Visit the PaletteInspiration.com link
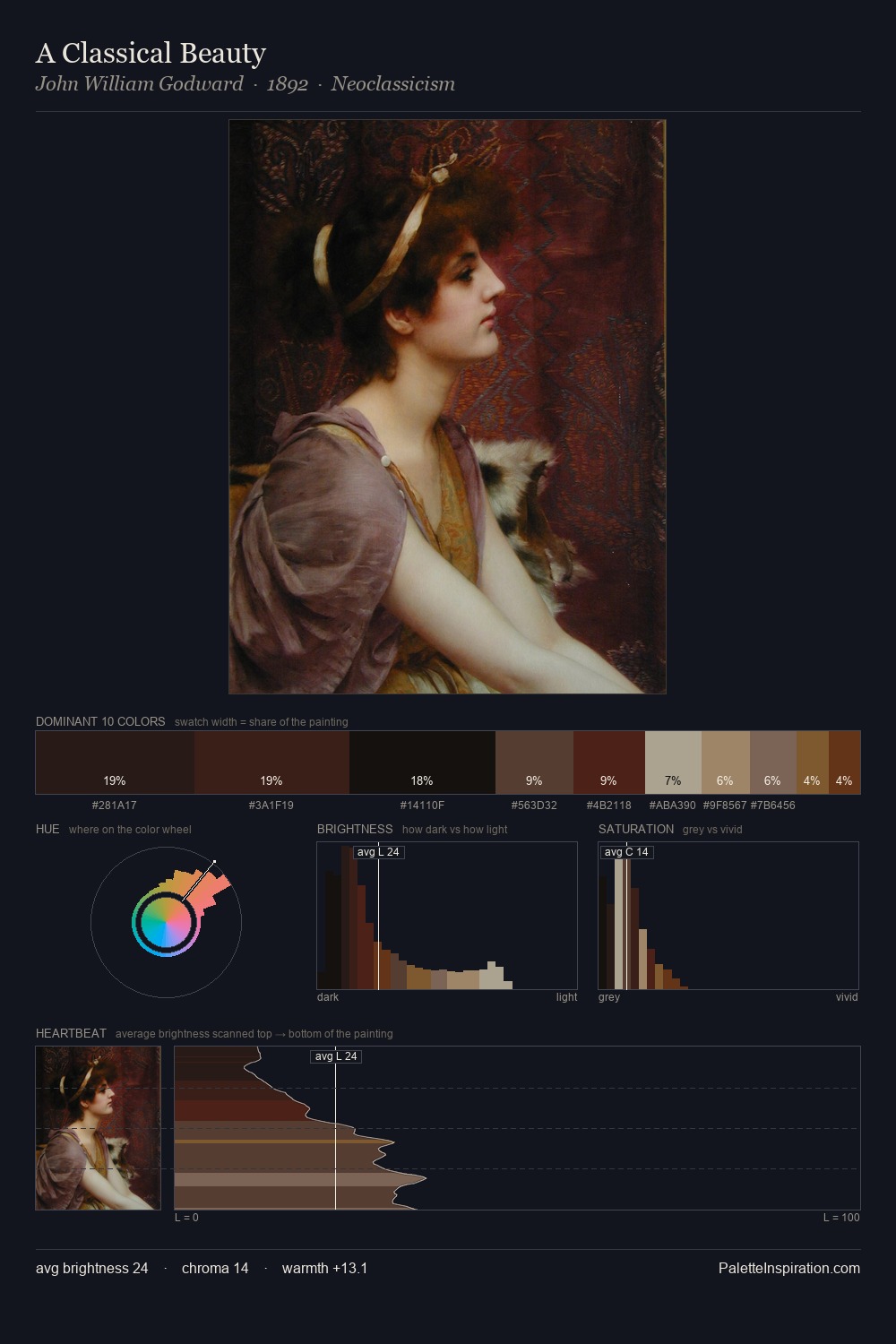Screen dimensions: 896x1344 coord(789,1268)
